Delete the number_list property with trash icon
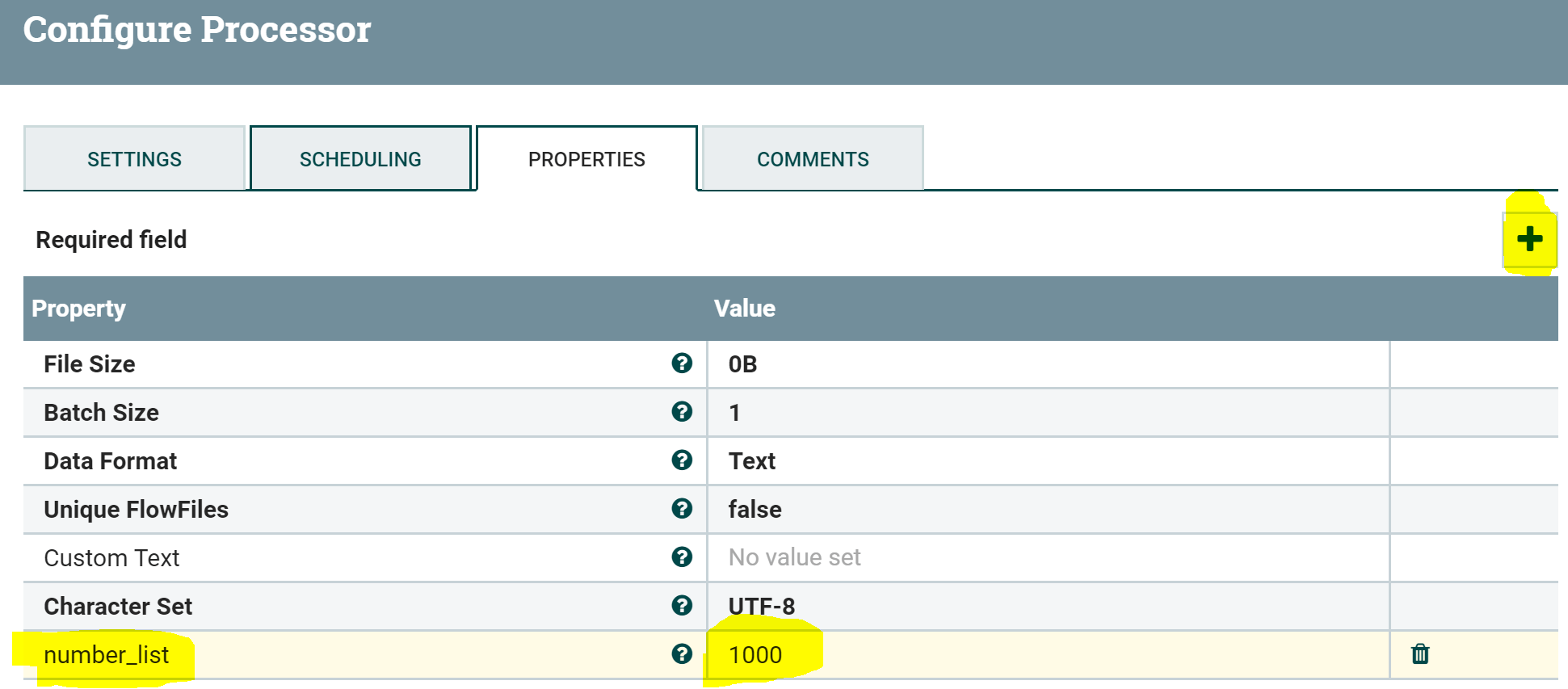 click(x=1420, y=653)
